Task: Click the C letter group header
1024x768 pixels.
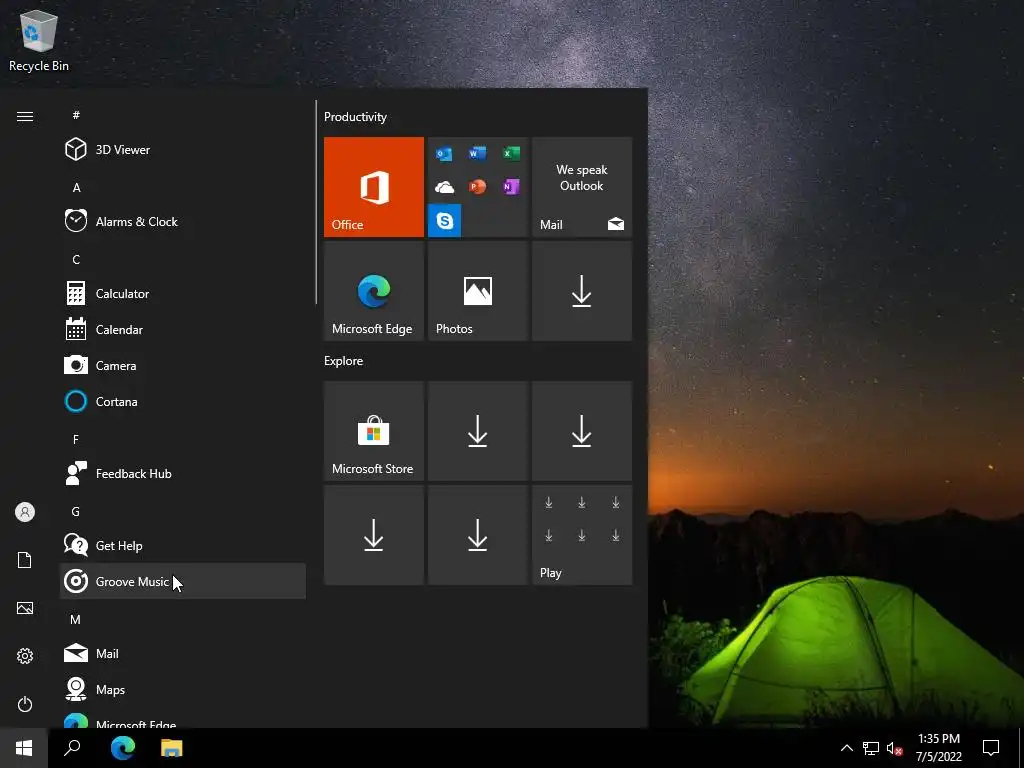Action: pos(76,259)
